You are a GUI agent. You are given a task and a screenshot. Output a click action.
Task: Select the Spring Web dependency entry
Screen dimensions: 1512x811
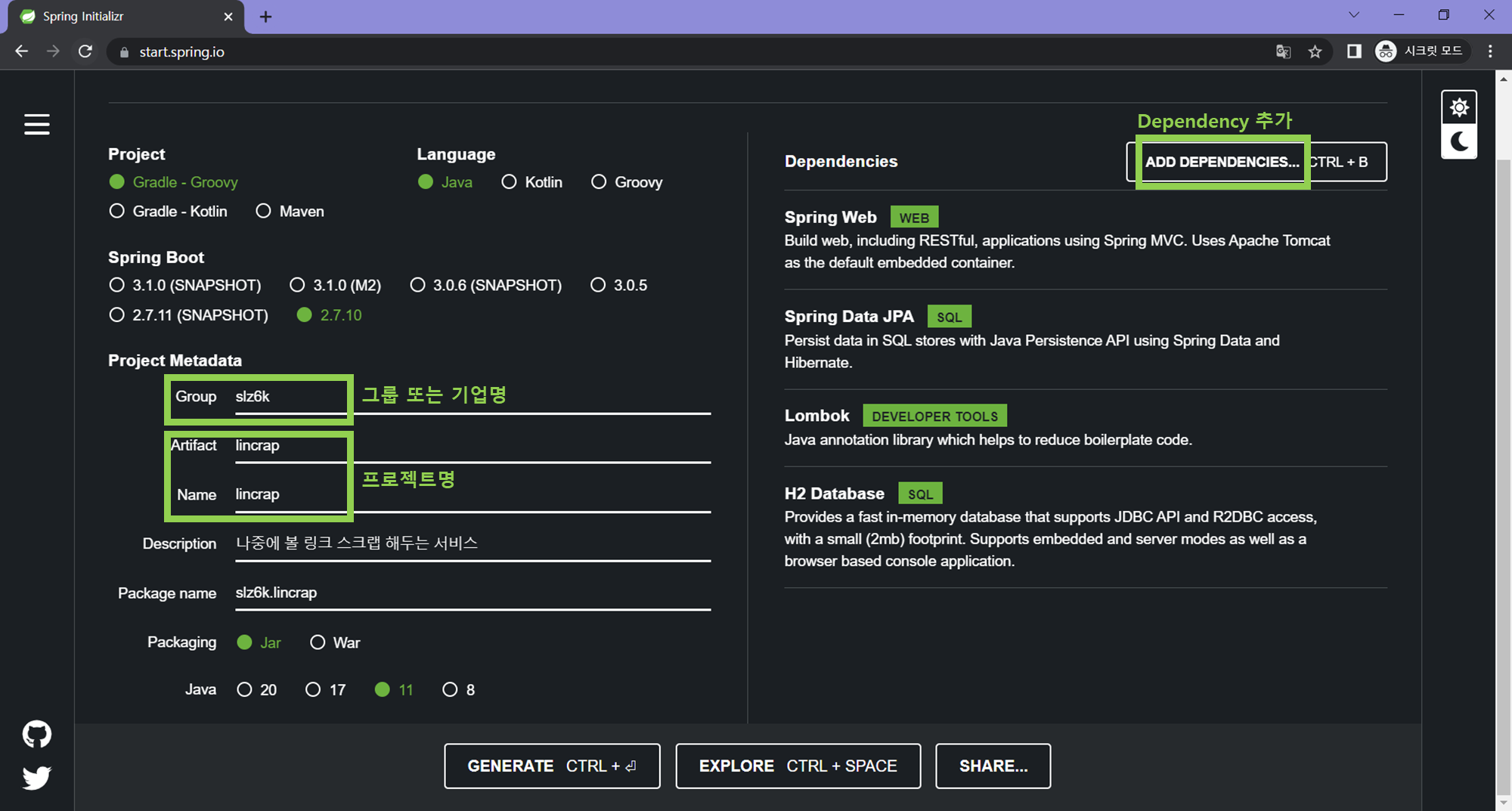tap(1086, 240)
